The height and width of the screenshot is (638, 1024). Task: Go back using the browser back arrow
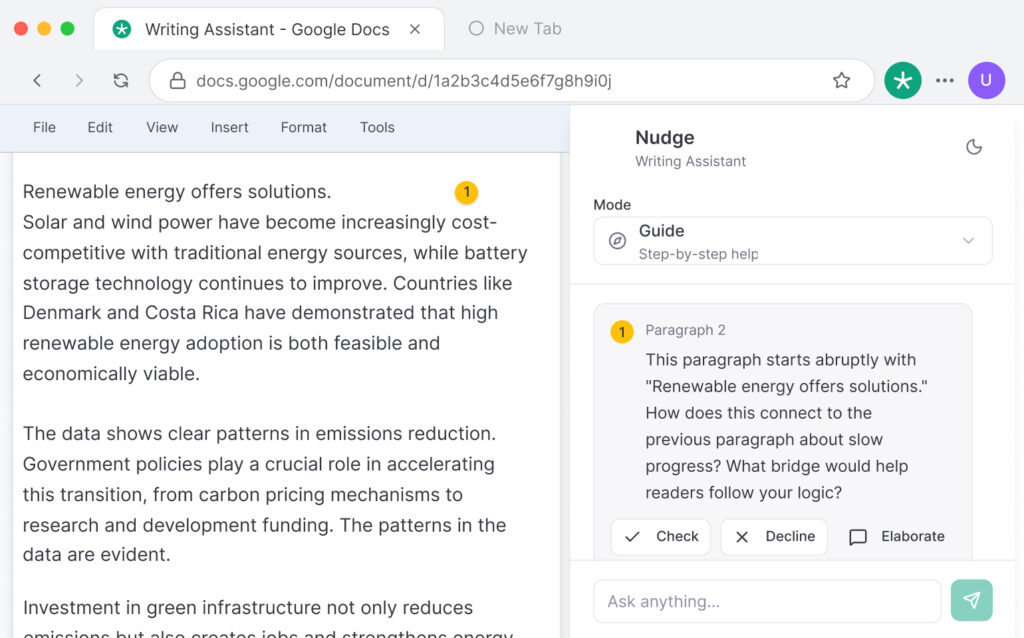click(37, 81)
